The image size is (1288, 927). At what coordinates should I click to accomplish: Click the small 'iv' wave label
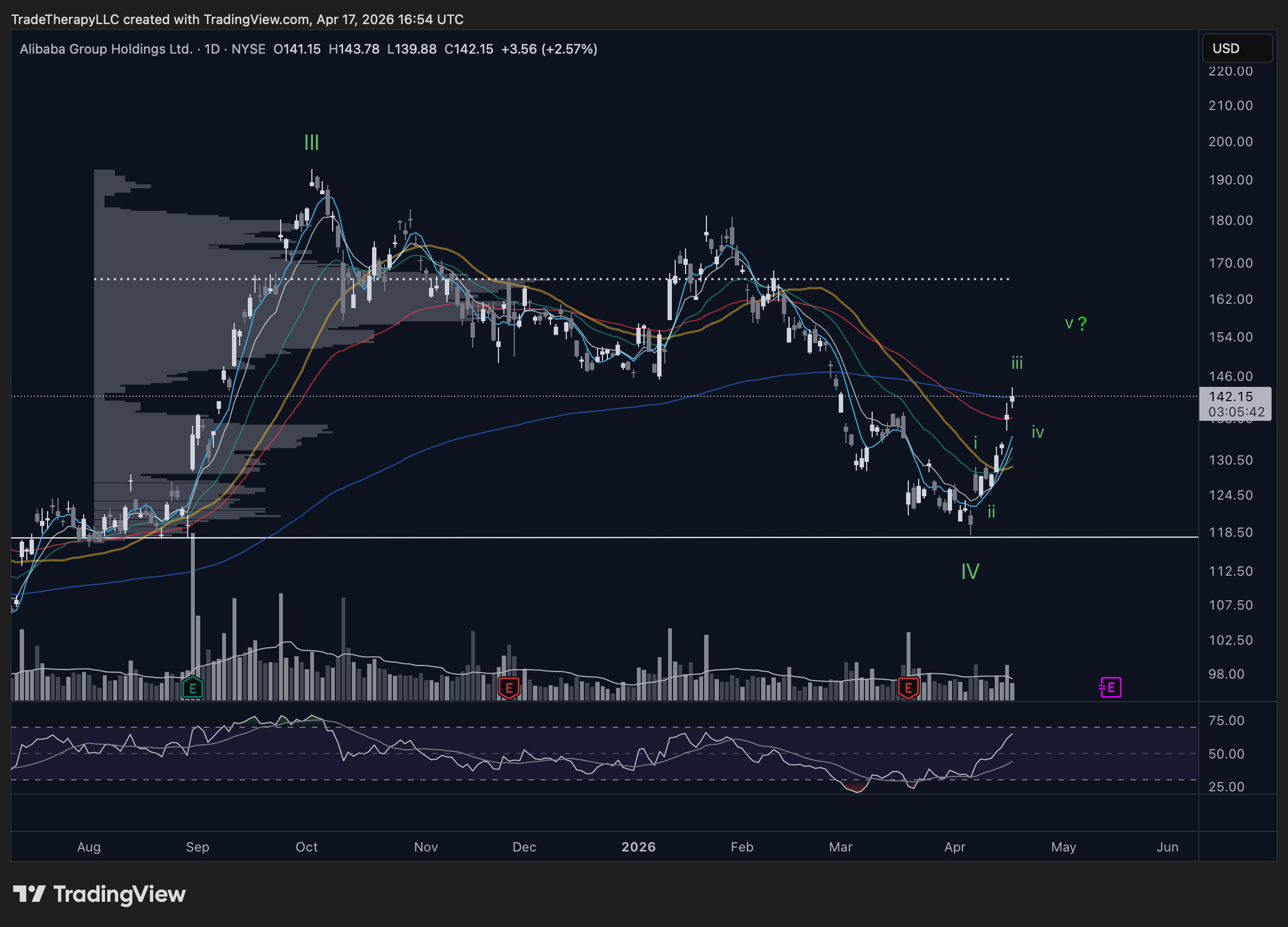1037,432
